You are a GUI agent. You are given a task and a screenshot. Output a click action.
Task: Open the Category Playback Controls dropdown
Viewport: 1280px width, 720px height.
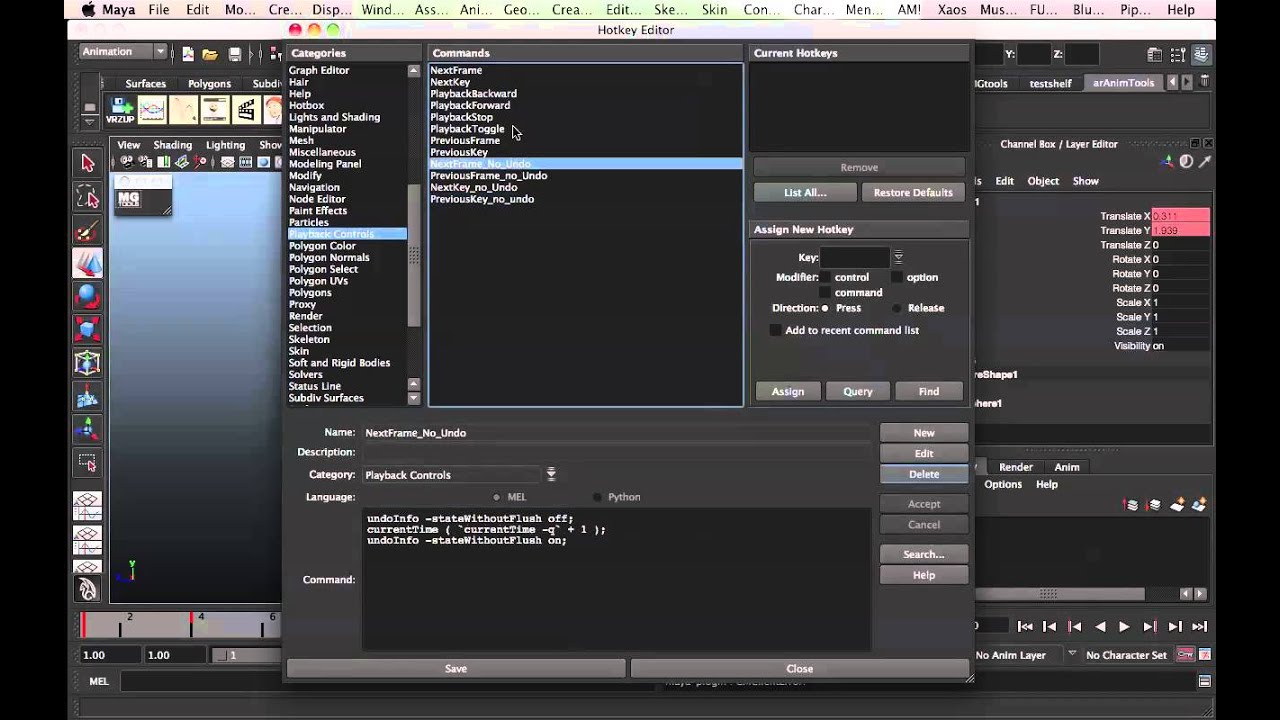pos(550,475)
